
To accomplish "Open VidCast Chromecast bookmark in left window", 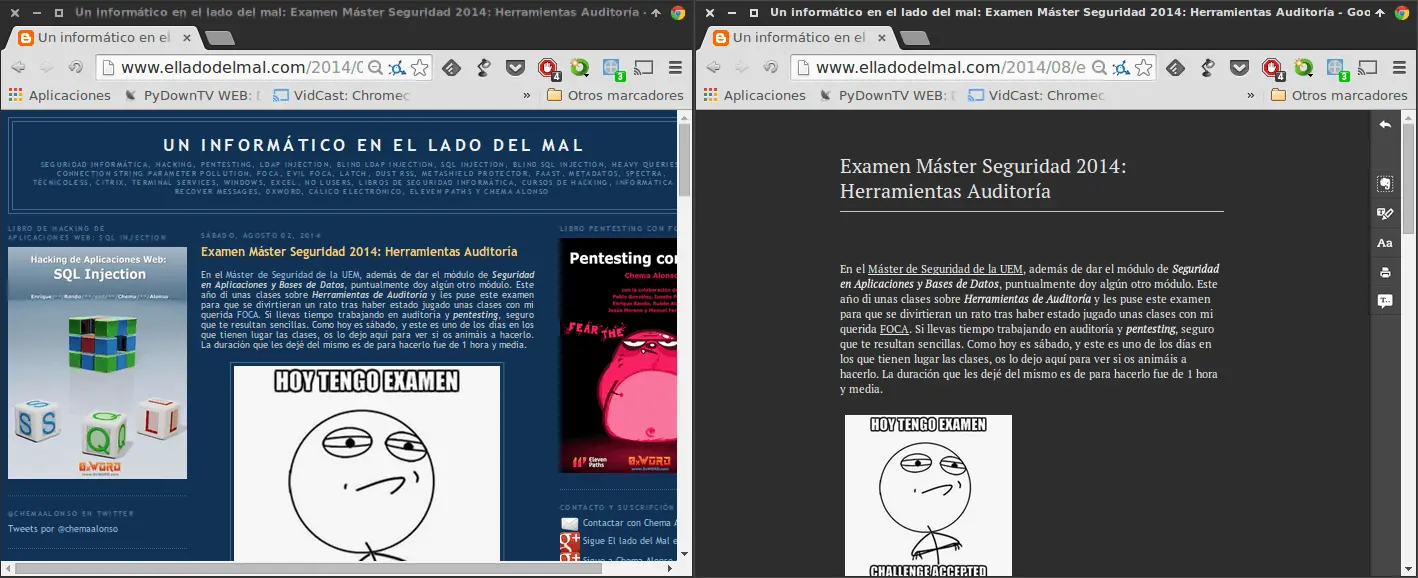I will coord(341,95).
